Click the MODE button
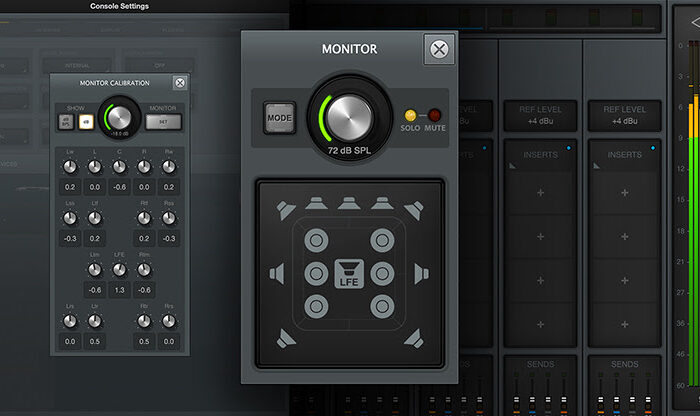This screenshot has height=416, width=700. pyautogui.click(x=279, y=118)
